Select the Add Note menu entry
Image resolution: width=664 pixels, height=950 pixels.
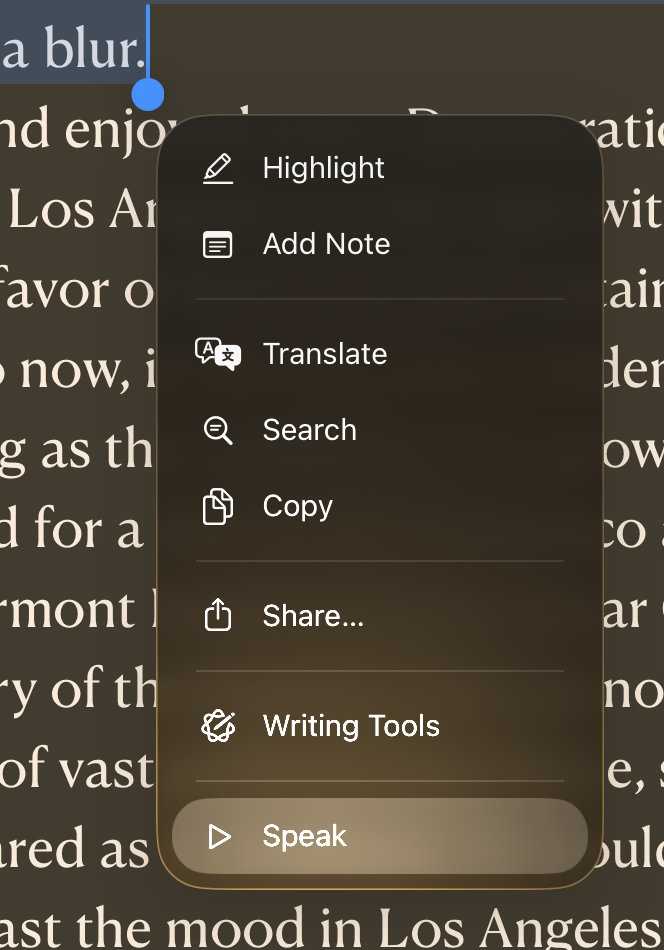click(x=326, y=244)
